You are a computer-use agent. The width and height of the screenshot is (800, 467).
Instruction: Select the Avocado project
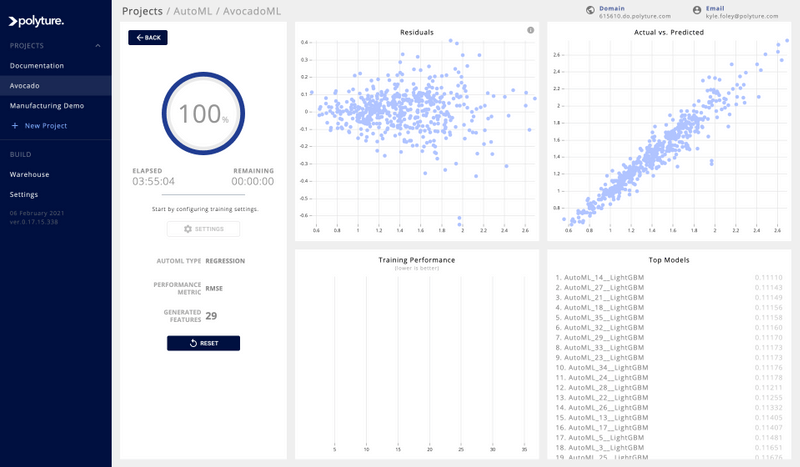pos(55,86)
